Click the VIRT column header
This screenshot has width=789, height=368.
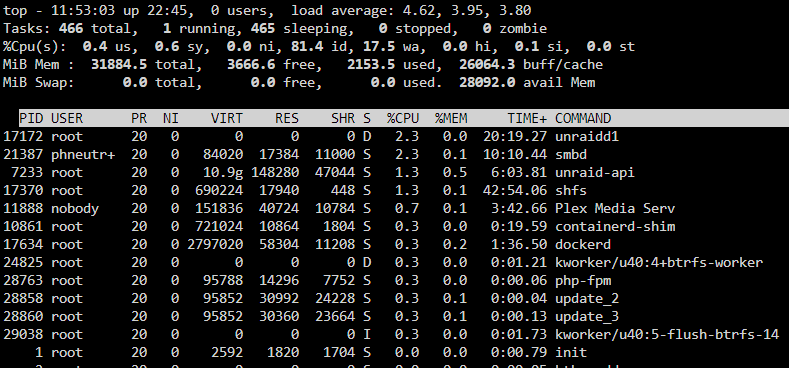tap(227, 119)
